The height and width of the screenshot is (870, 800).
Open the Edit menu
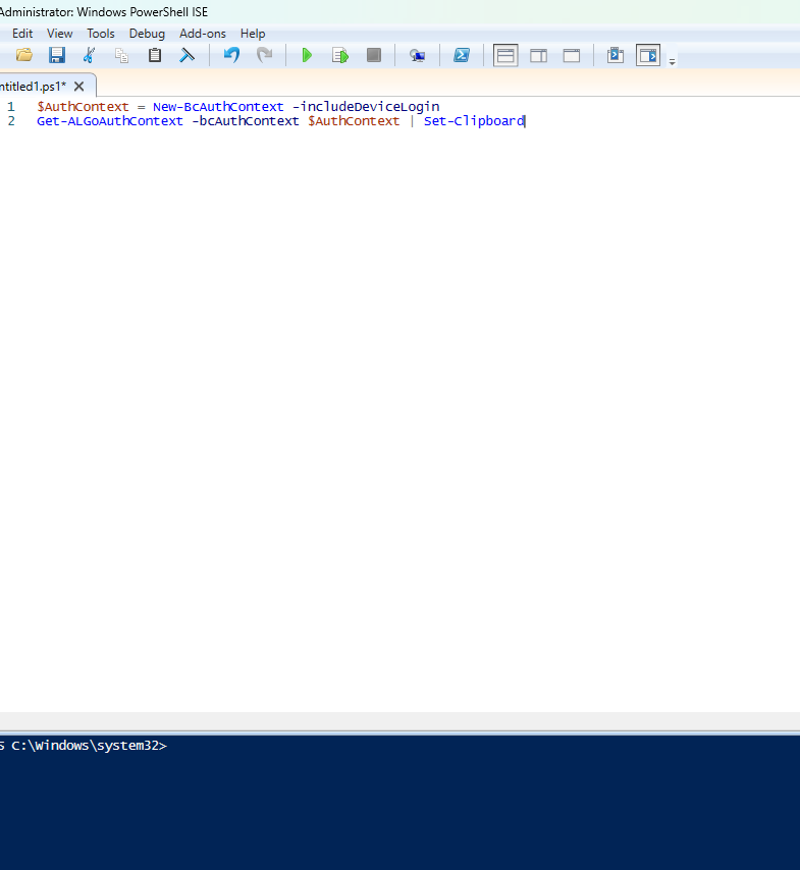[22, 33]
